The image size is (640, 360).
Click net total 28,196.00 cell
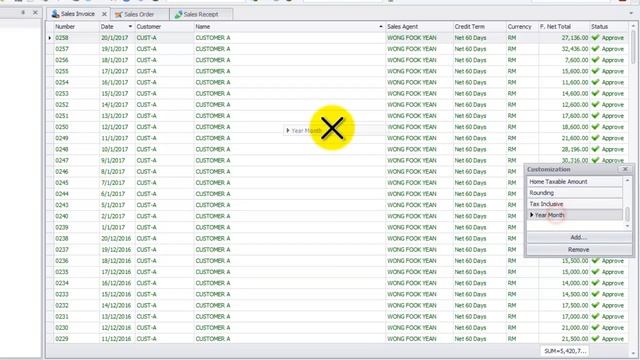pyautogui.click(x=575, y=149)
